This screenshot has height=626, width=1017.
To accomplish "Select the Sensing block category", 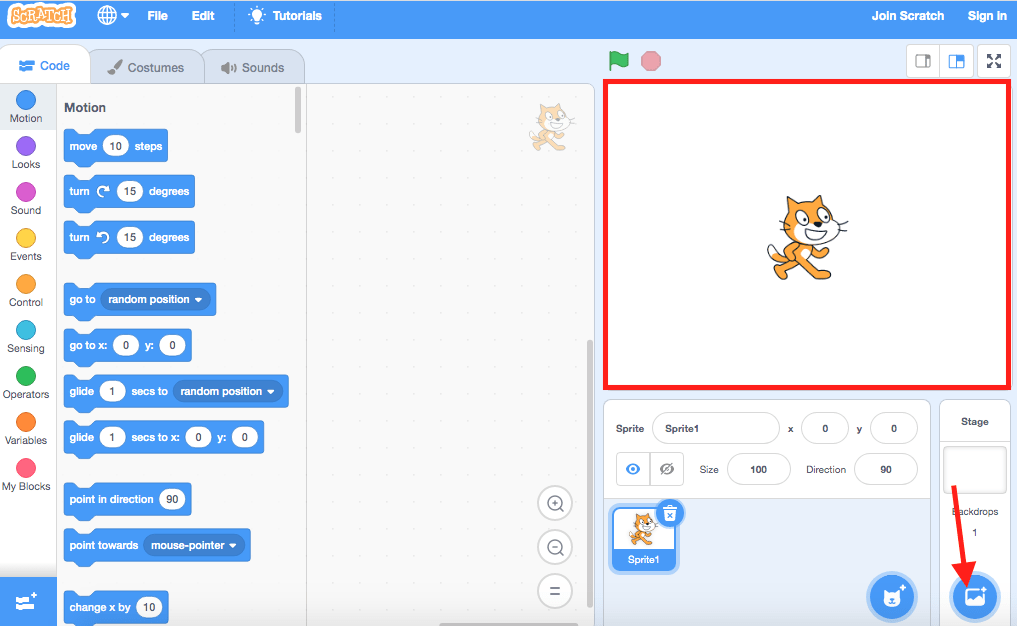I will click(x=26, y=337).
